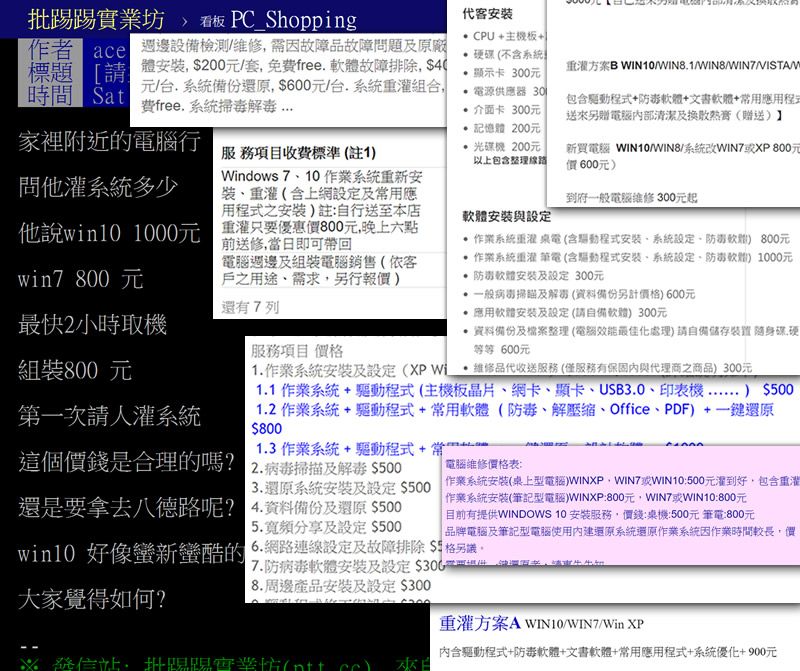Image resolution: width=800 pixels, height=671 pixels.
Task: Click the bullet "防毒軟體安裝及設定 300元"
Action: click(x=538, y=276)
